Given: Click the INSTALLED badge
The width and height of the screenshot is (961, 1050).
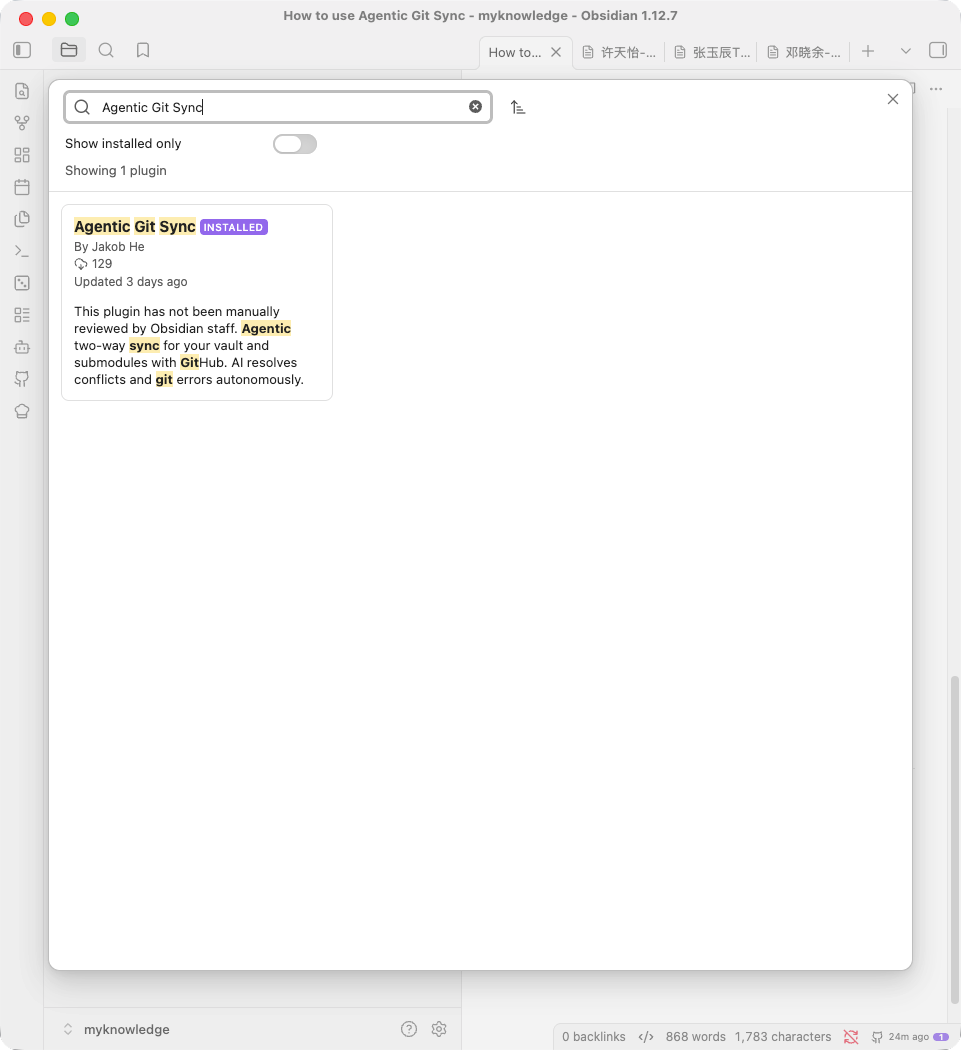Looking at the screenshot, I should pos(234,227).
